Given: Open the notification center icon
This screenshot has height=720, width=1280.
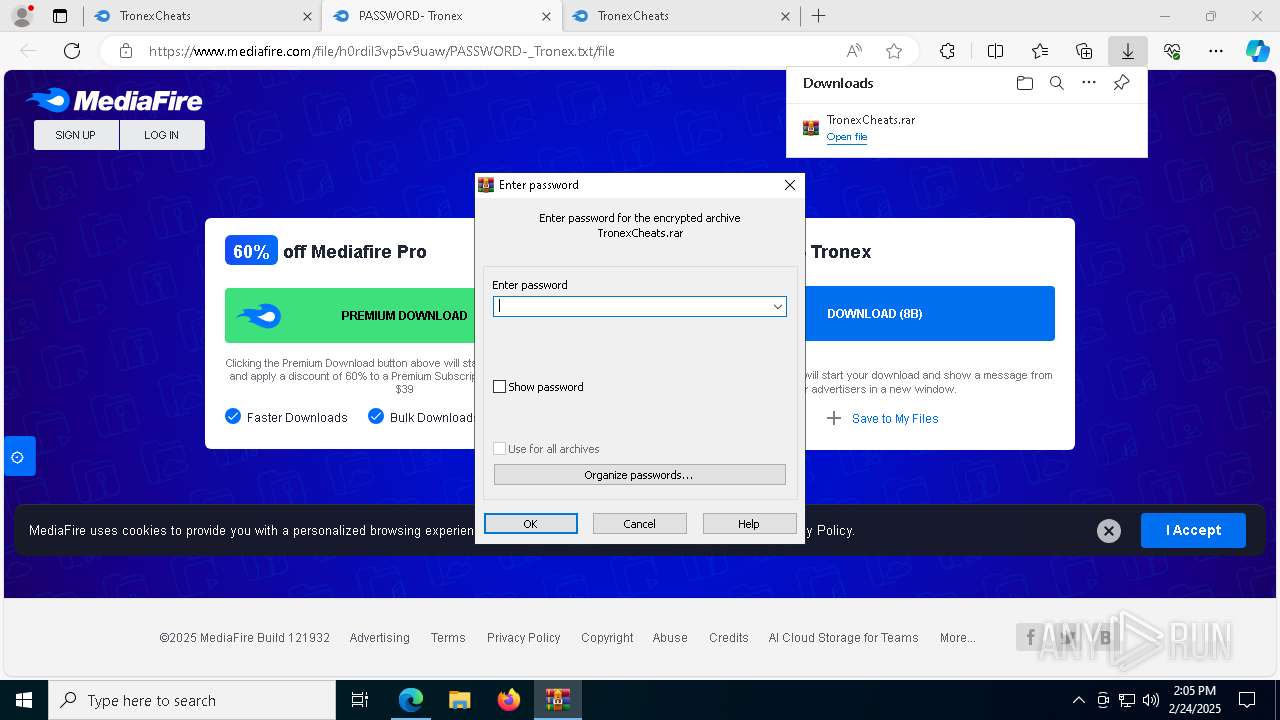Looking at the screenshot, I should pos(1247,700).
